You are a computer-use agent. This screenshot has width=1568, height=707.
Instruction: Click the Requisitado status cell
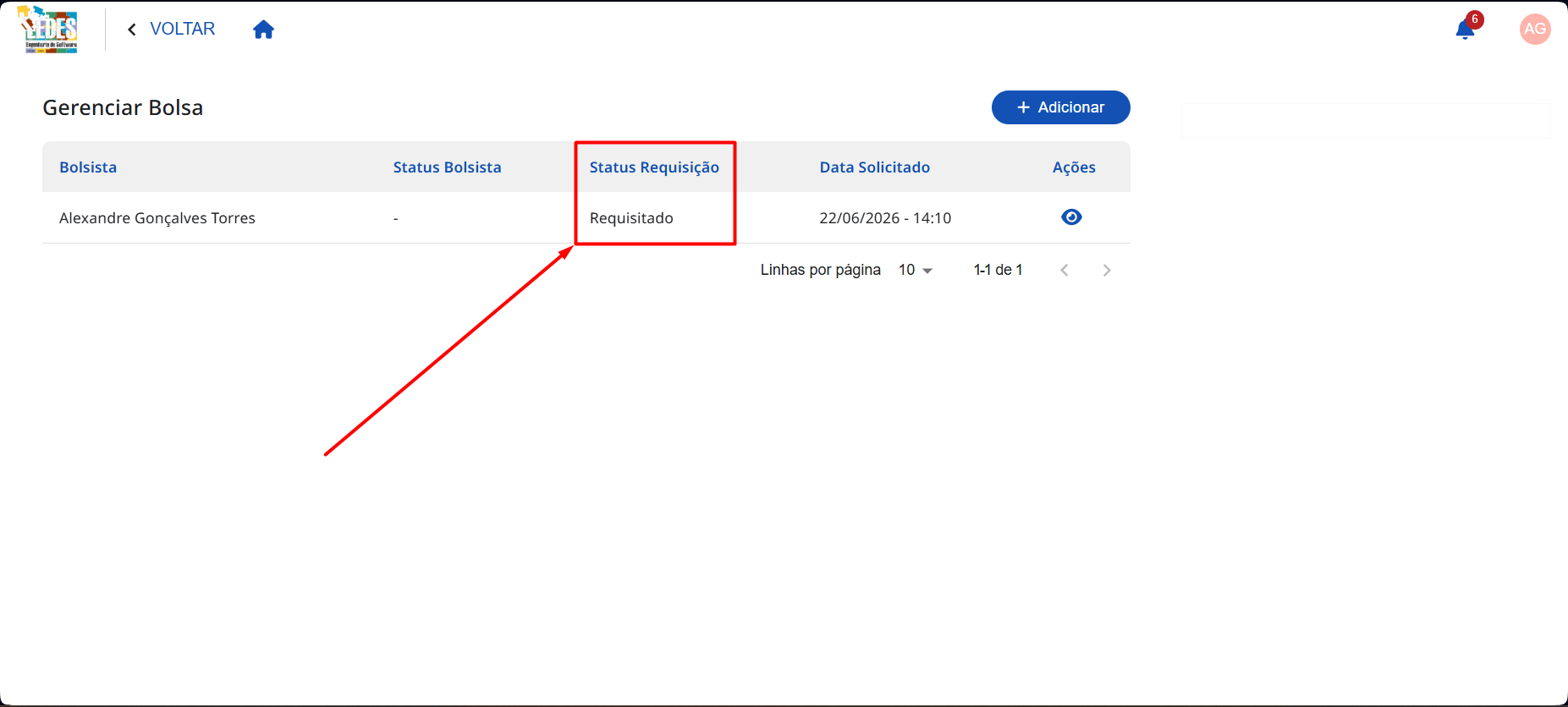631,218
